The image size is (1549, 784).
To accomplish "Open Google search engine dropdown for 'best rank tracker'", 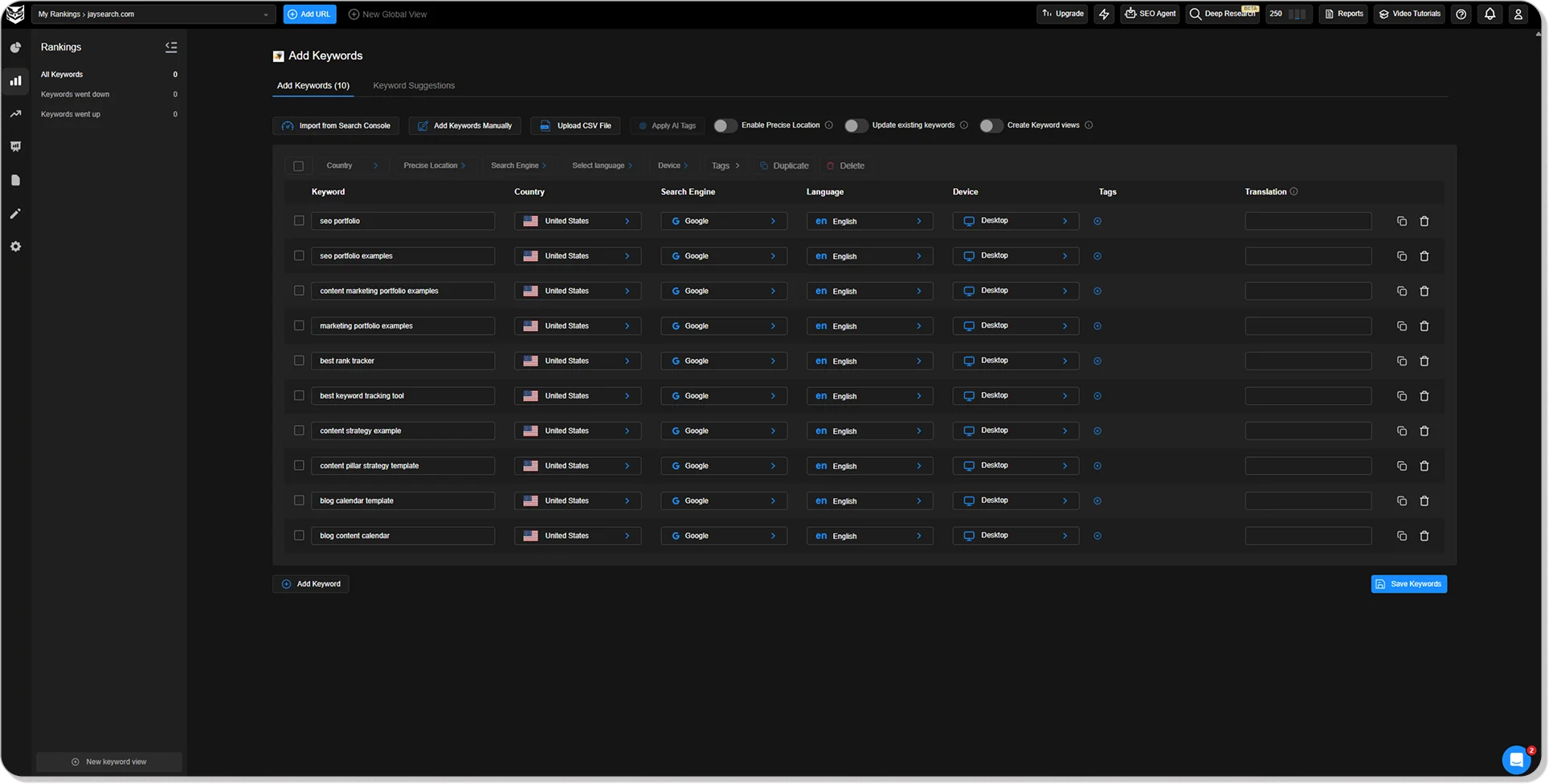I will click(x=724, y=361).
